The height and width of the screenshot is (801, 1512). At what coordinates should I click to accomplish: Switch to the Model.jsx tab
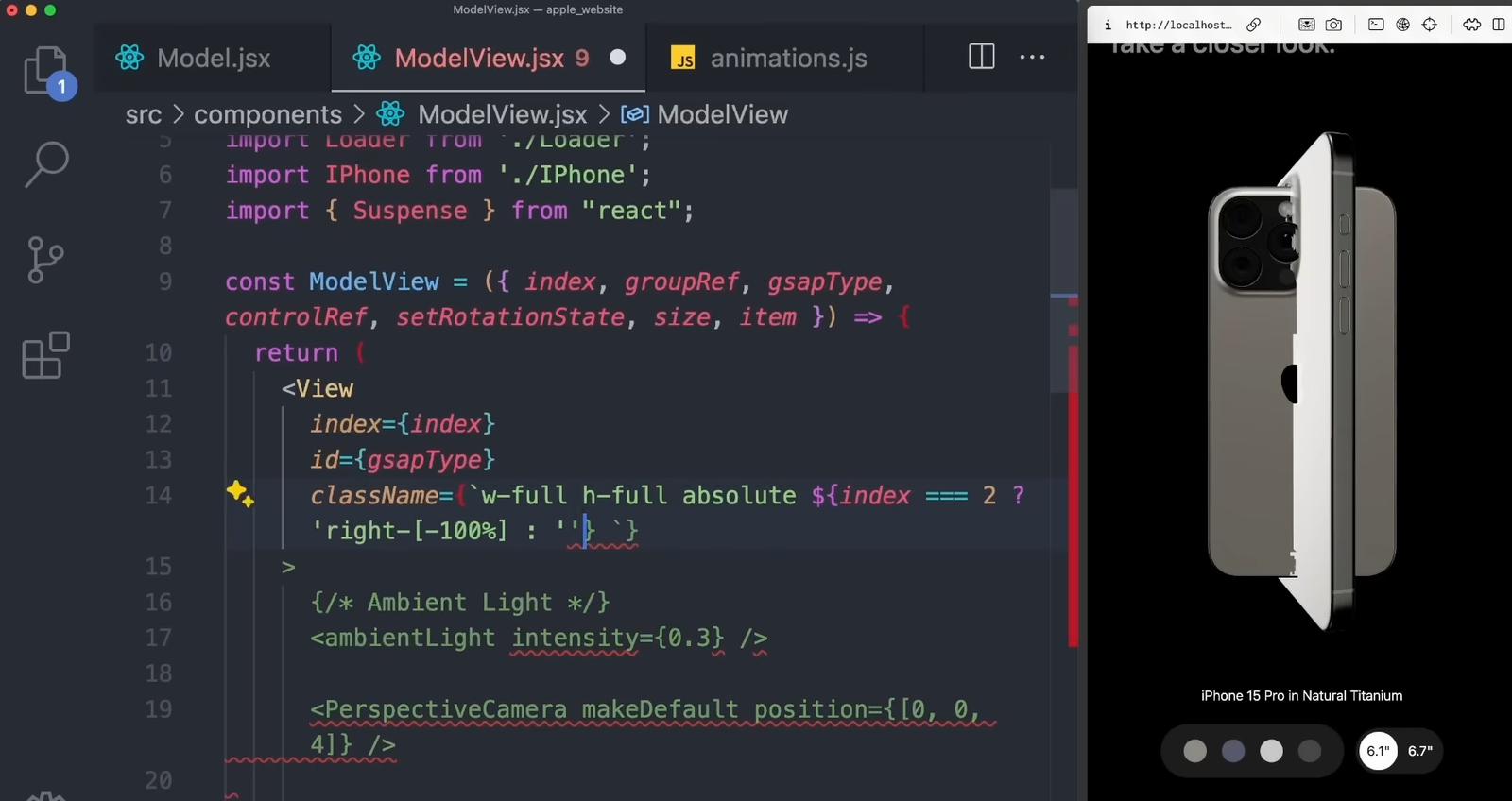coord(213,58)
